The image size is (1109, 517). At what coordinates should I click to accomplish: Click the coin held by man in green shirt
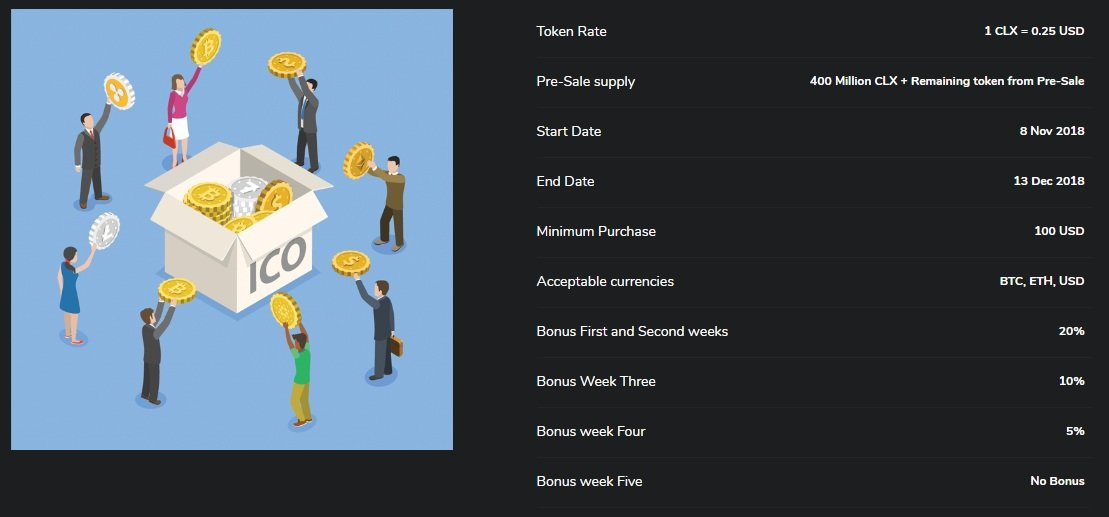click(x=285, y=310)
